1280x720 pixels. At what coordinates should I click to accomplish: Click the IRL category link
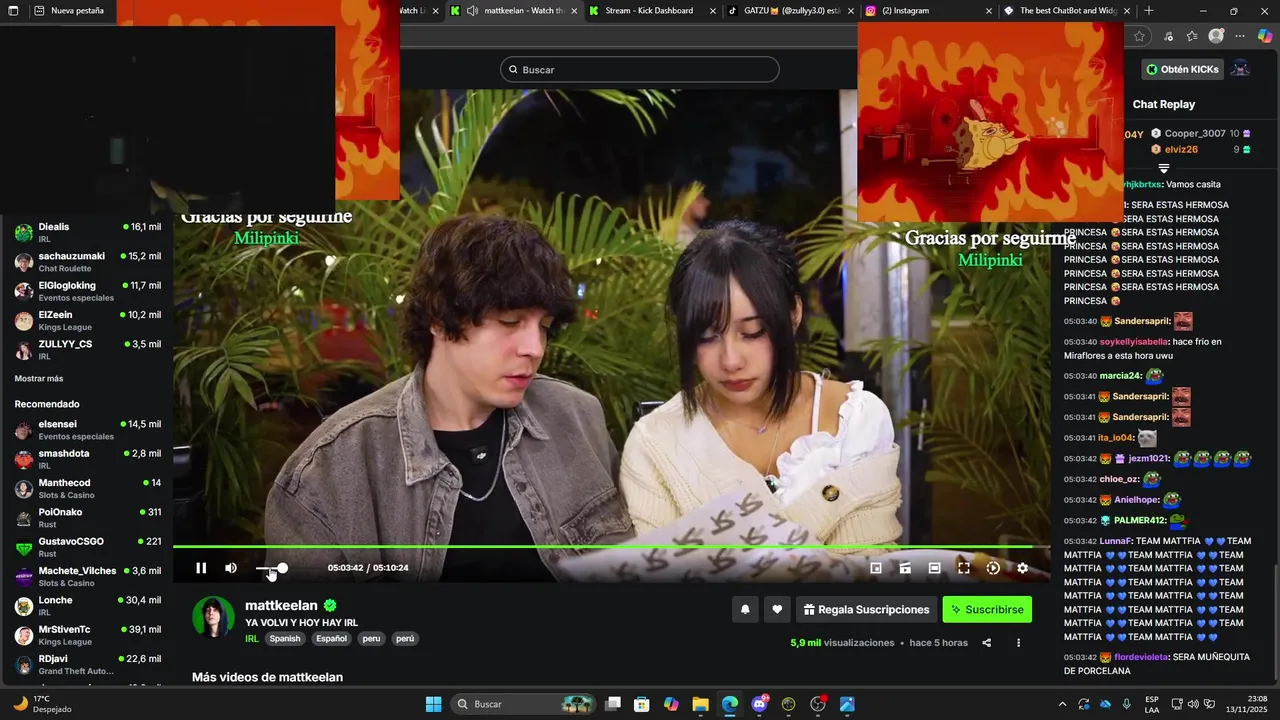click(252, 638)
